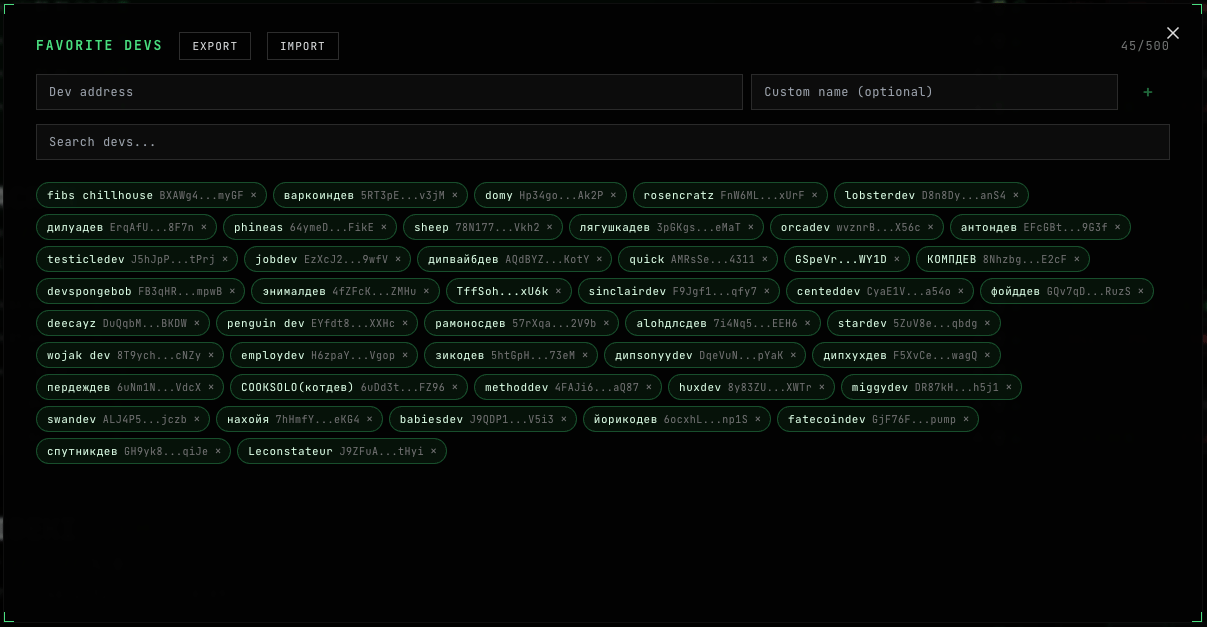Remove lobsterdev using its x icon
The image size is (1207, 627).
pyautogui.click(x=1016, y=195)
